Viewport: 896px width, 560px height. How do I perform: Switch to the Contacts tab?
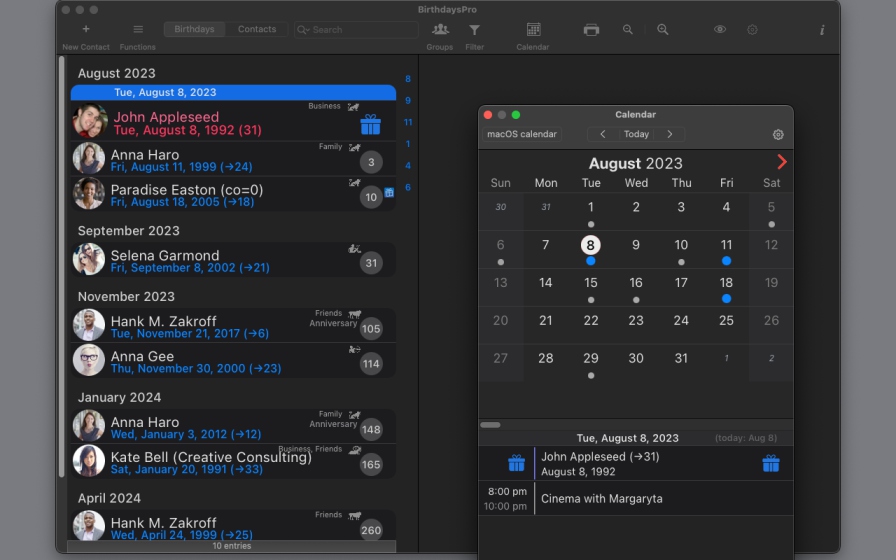pyautogui.click(x=257, y=29)
